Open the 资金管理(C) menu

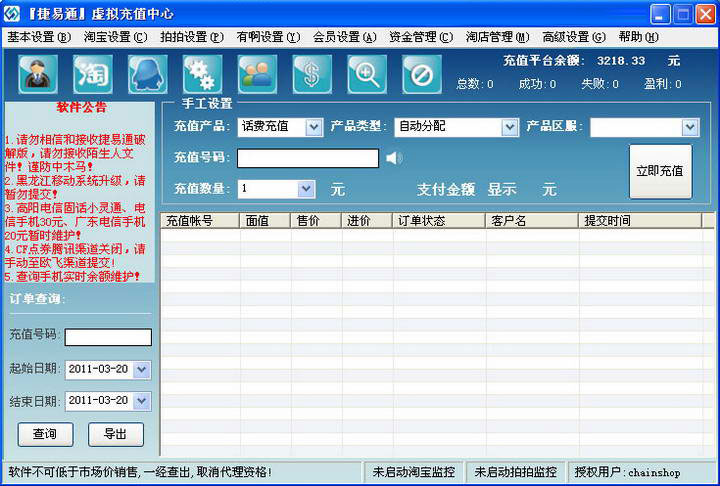421,37
